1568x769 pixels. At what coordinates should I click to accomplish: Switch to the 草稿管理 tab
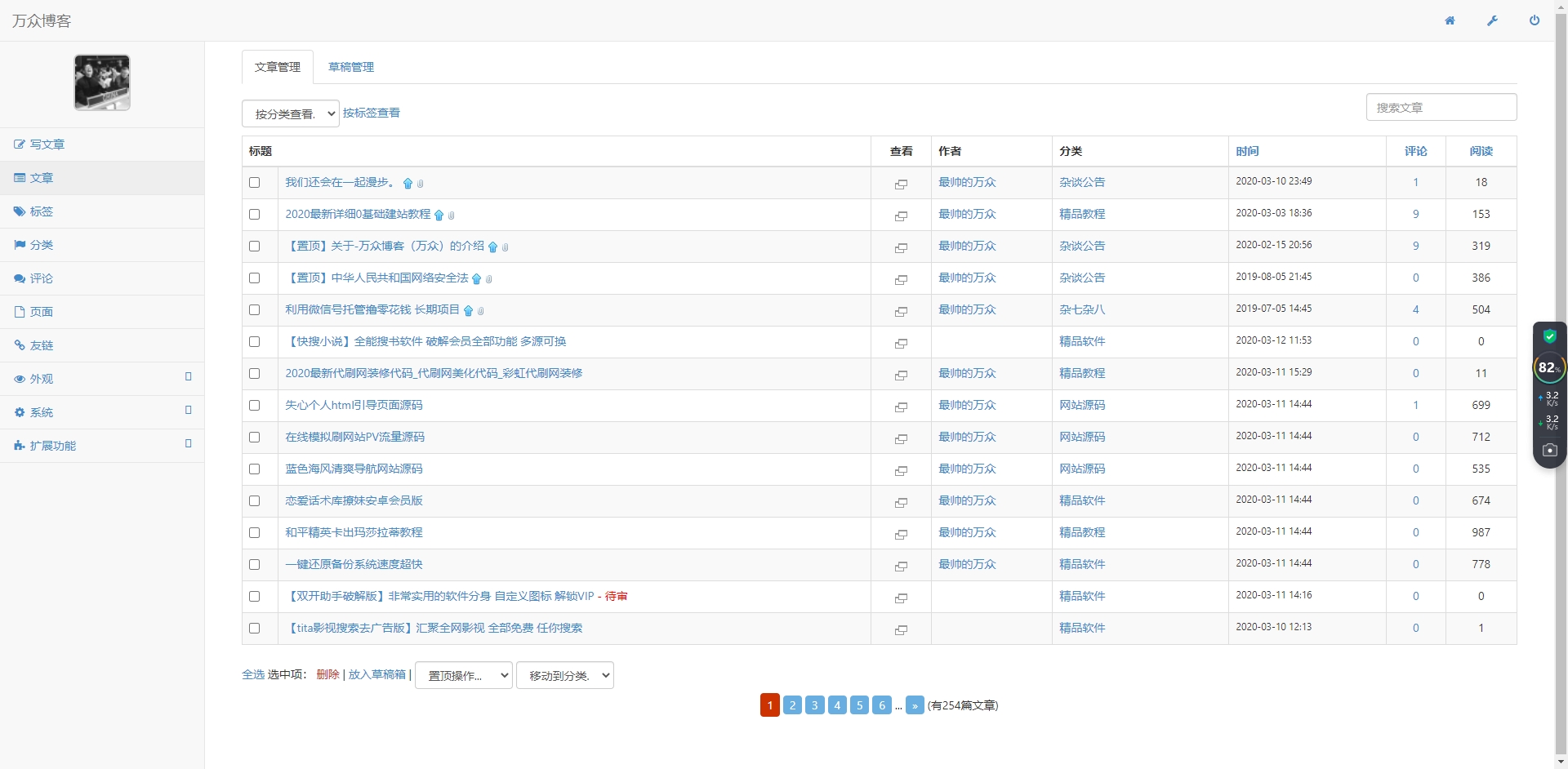351,67
